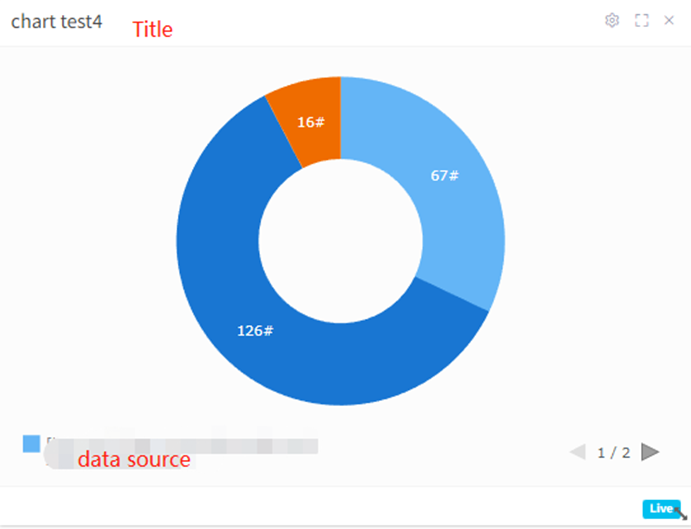Open the chart settings gear
This screenshot has height=529, width=691.
612,20
